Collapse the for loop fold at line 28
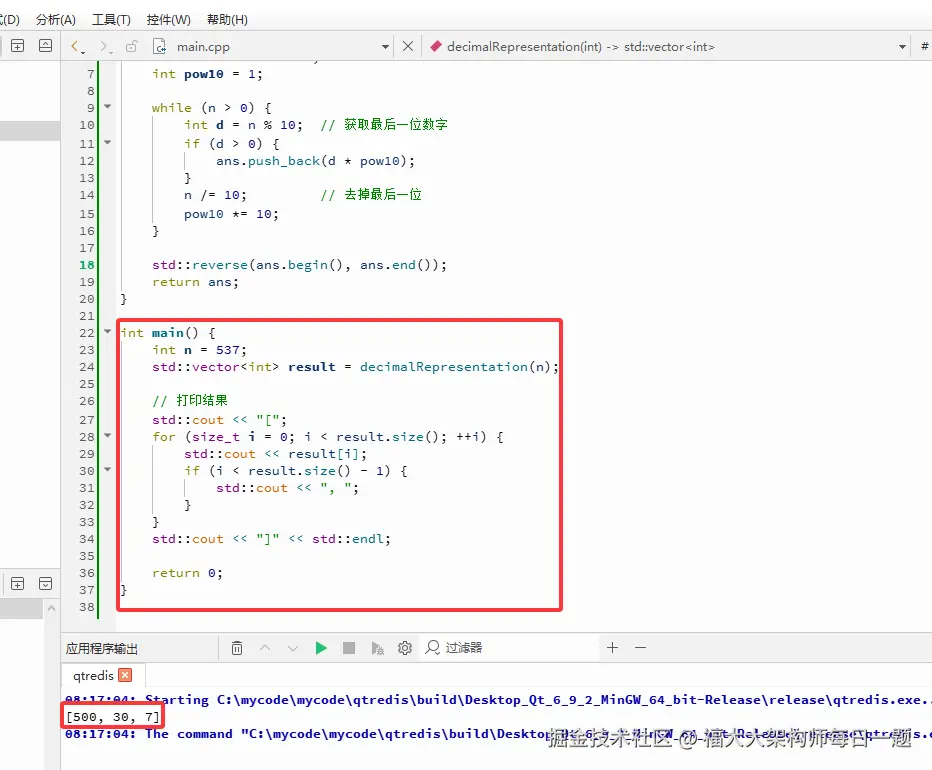932x770 pixels. 108,435
